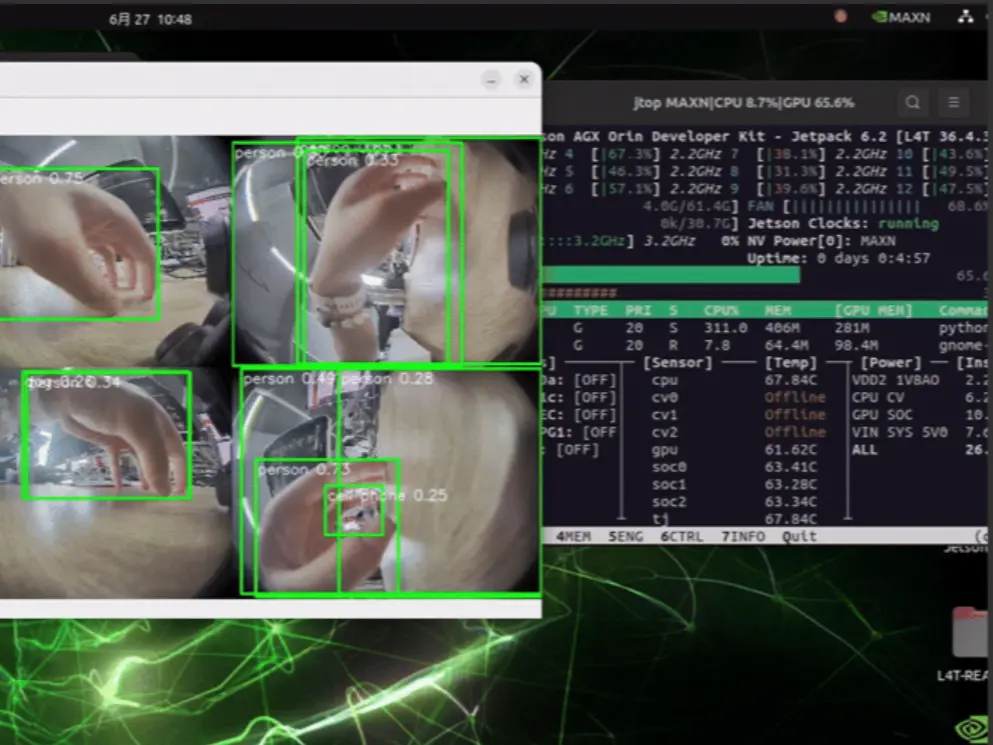Toggle the first [OFF] switch in jtop
Image resolution: width=993 pixels, height=745 pixels.
point(596,381)
